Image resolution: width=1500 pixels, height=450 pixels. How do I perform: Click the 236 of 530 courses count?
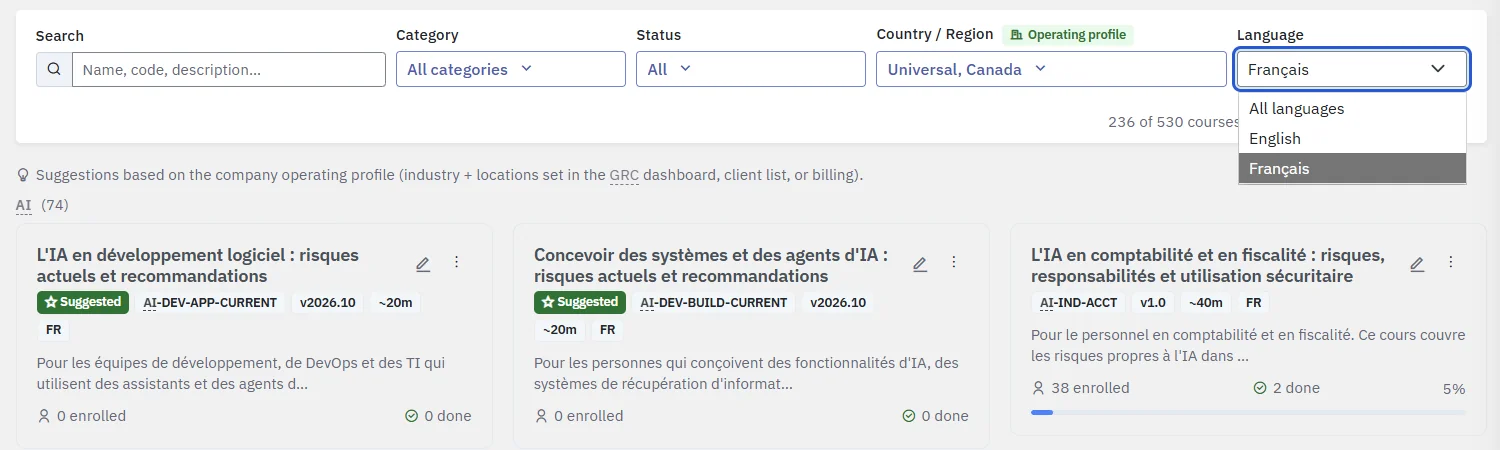click(1174, 122)
